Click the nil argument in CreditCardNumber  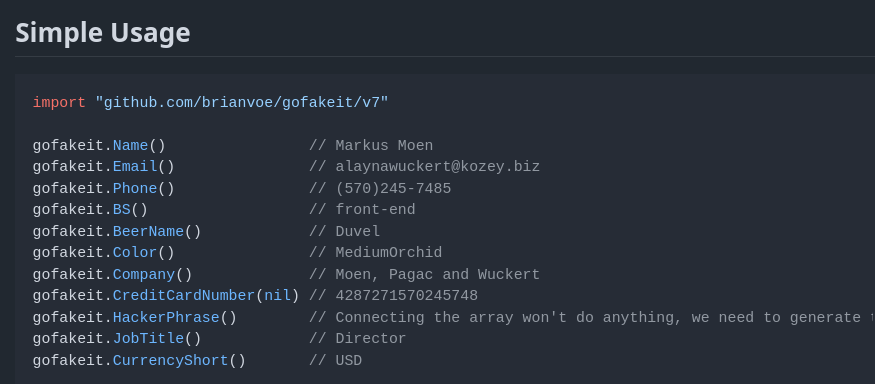point(277,296)
